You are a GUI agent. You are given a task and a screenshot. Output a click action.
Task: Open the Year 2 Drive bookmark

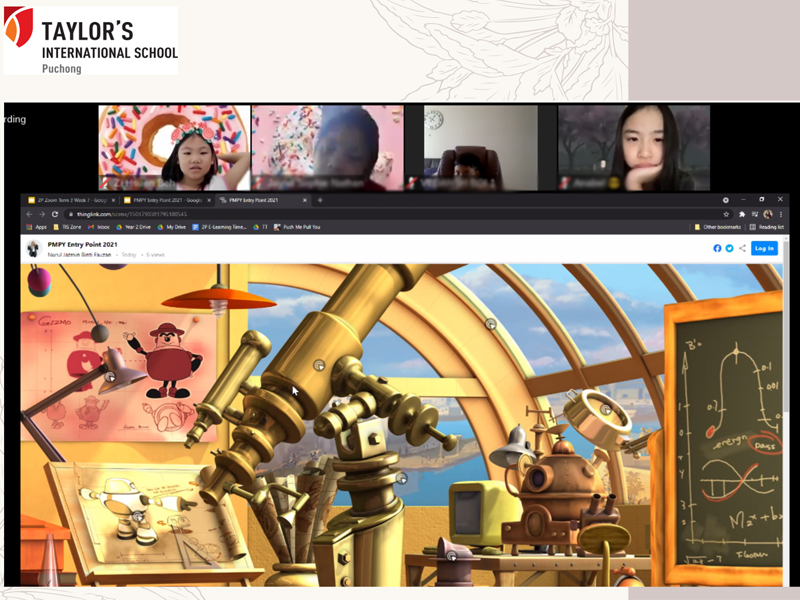[x=134, y=227]
